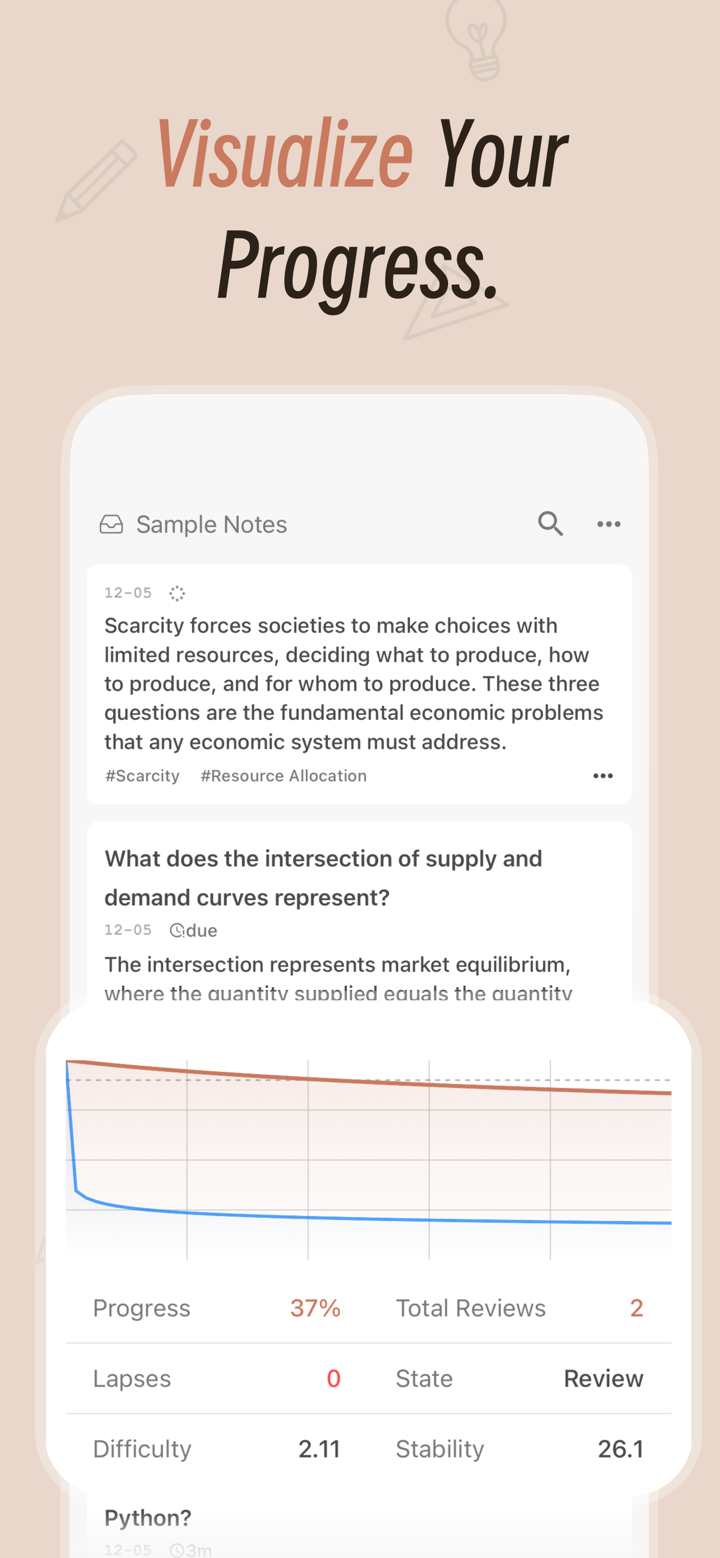The width and height of the screenshot is (720, 1558).
Task: Click the 37% progress value
Action: tap(315, 1307)
